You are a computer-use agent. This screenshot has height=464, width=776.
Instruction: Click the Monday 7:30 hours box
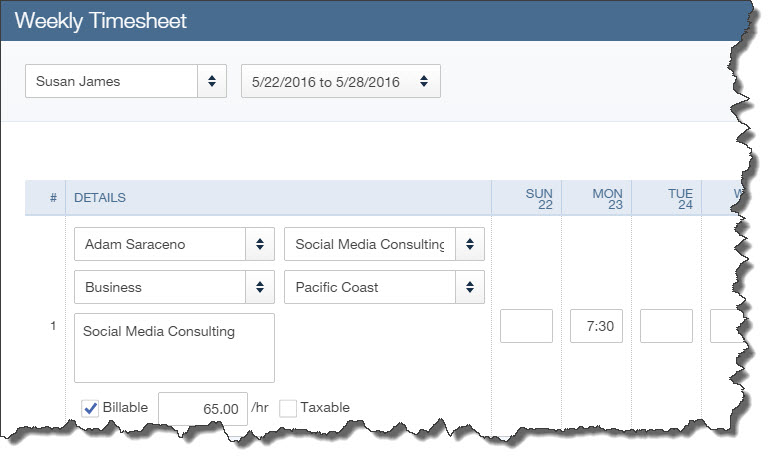coord(596,326)
